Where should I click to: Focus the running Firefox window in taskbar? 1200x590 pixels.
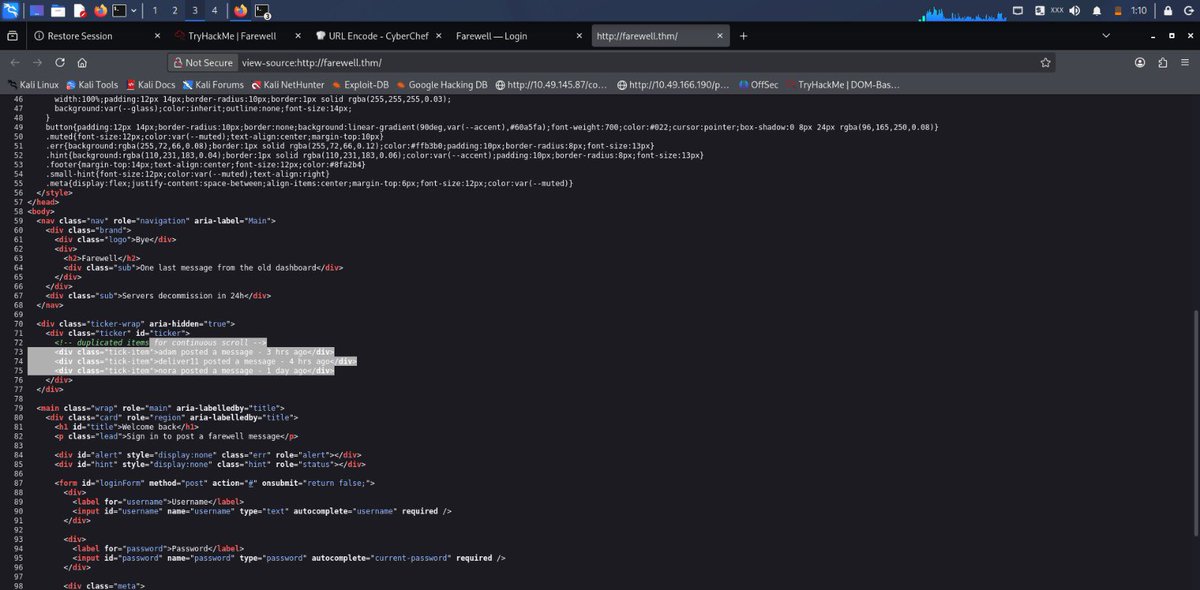(x=240, y=11)
